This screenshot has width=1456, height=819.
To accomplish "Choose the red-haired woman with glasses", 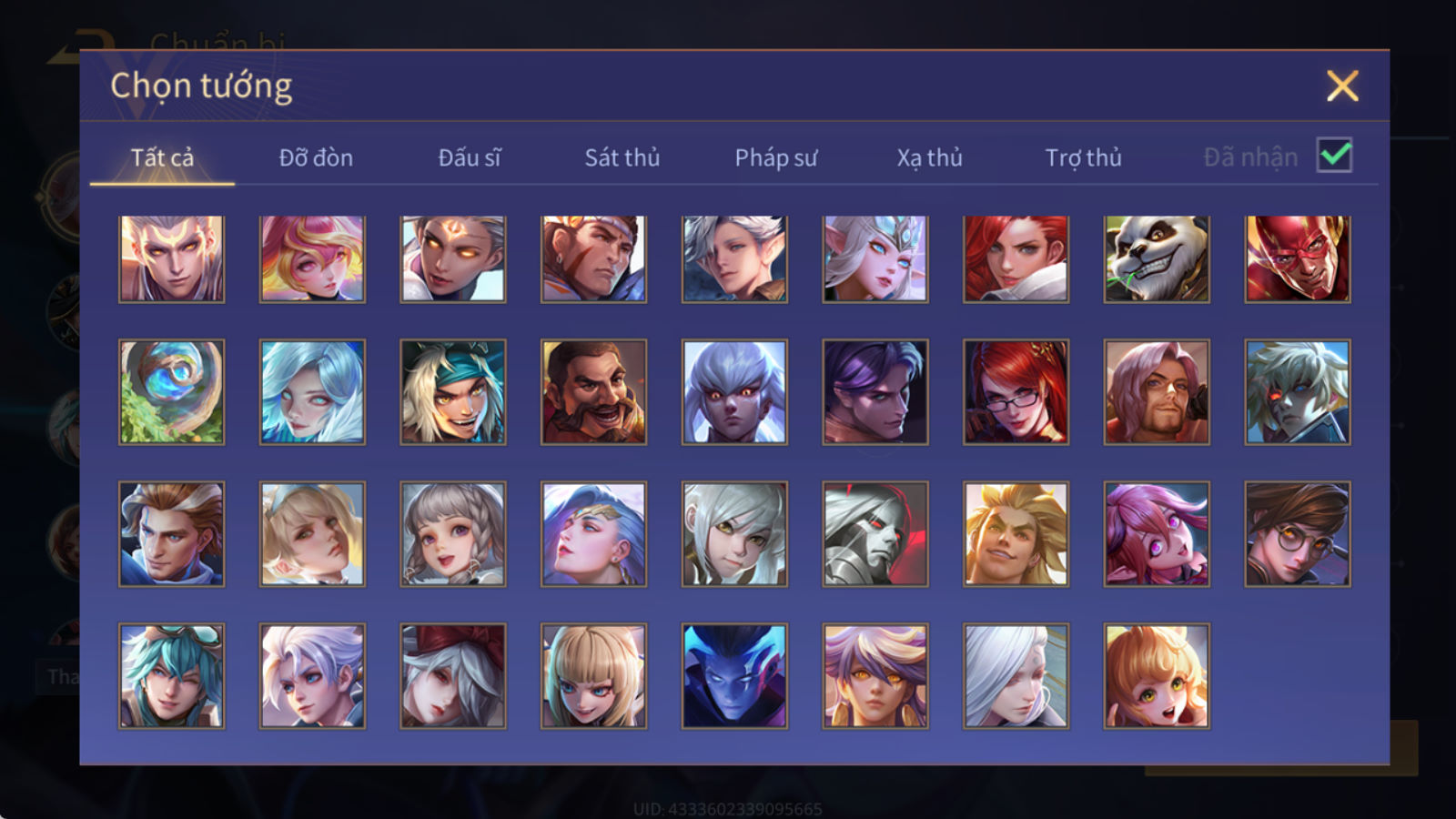I will coord(1016,392).
